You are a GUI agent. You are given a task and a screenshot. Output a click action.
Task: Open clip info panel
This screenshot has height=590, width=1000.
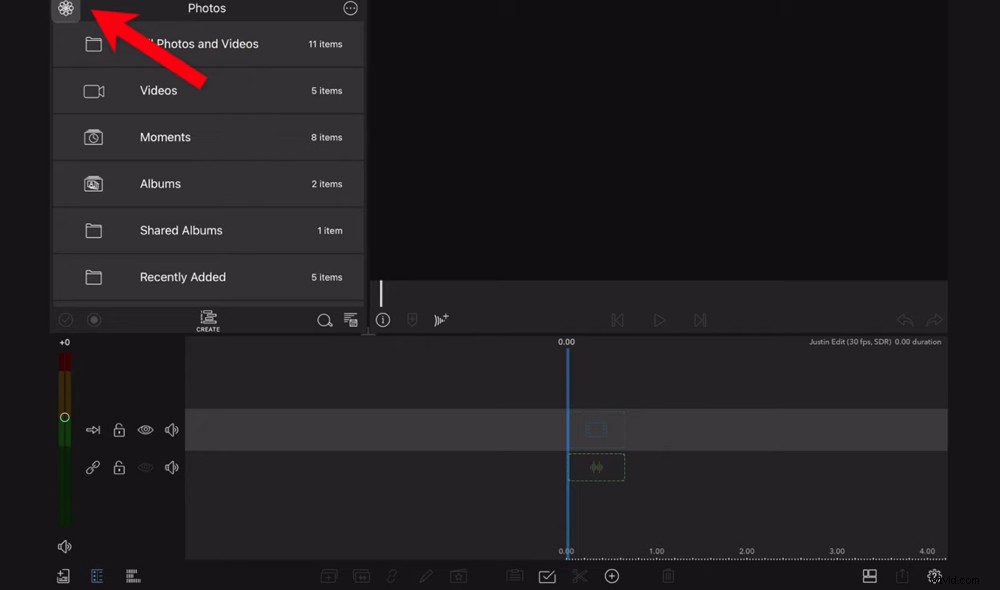[x=382, y=320]
